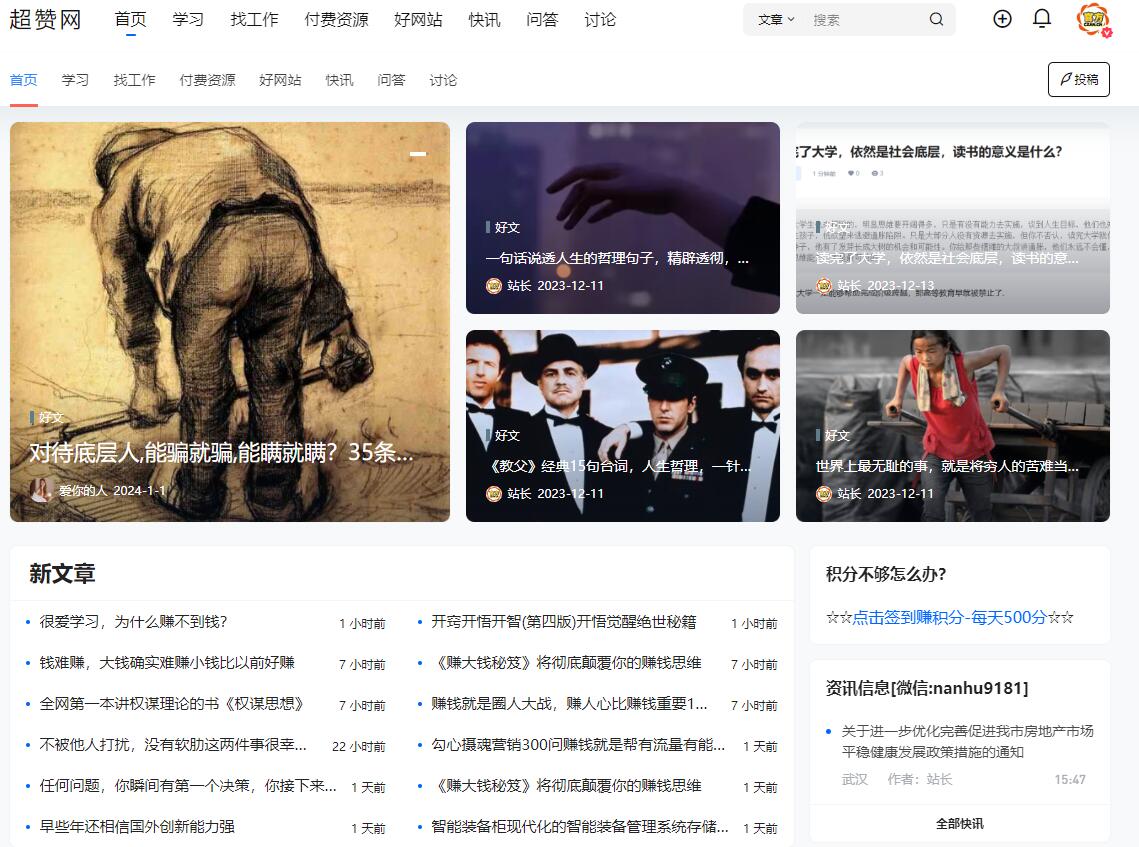
Task: Open 任何问题,你瞬间有第一个决策 article
Action: [188, 785]
